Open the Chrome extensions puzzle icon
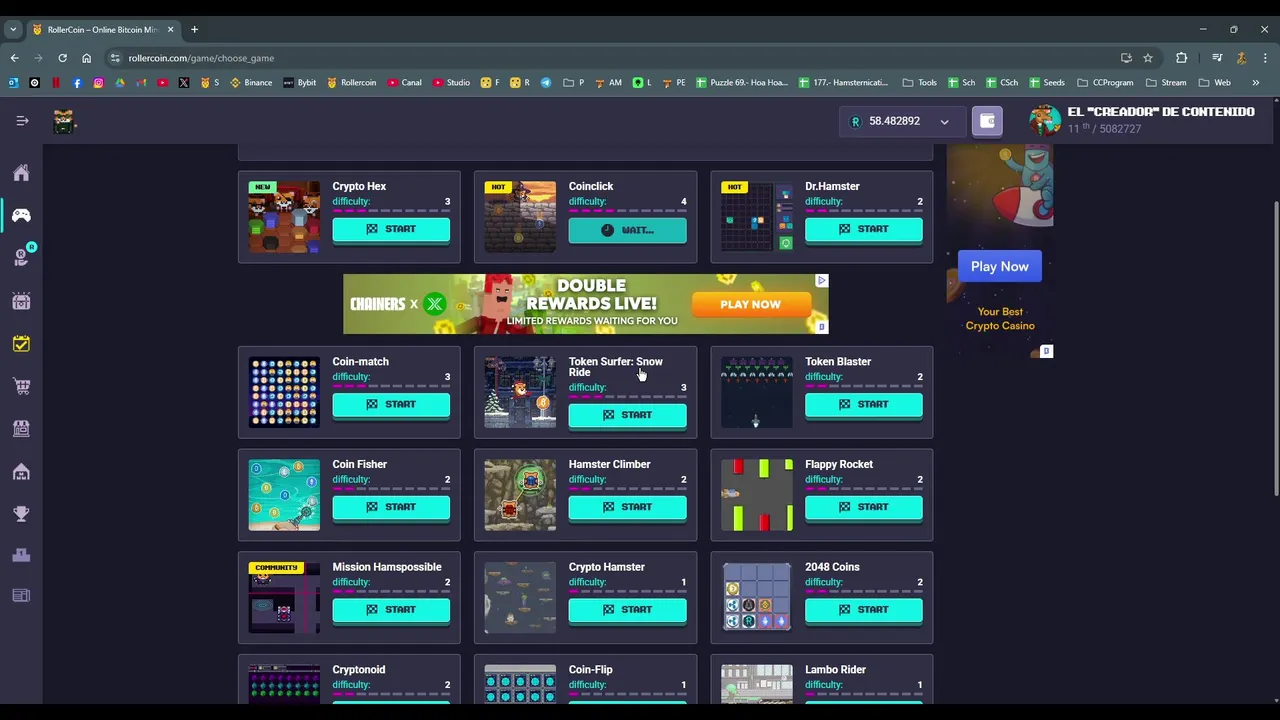 coord(1181,58)
